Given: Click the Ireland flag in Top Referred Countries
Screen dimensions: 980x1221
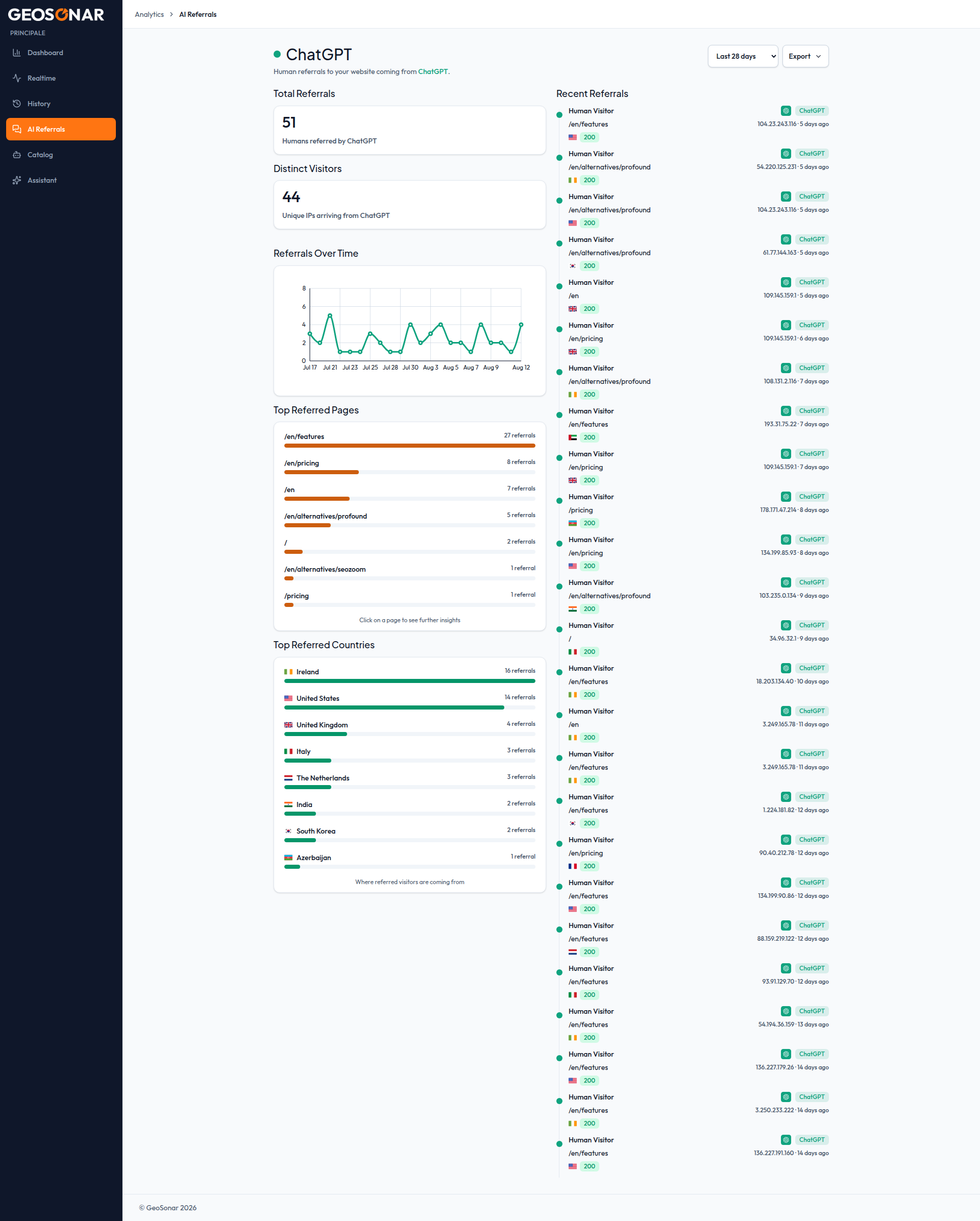Looking at the screenshot, I should pyautogui.click(x=288, y=672).
